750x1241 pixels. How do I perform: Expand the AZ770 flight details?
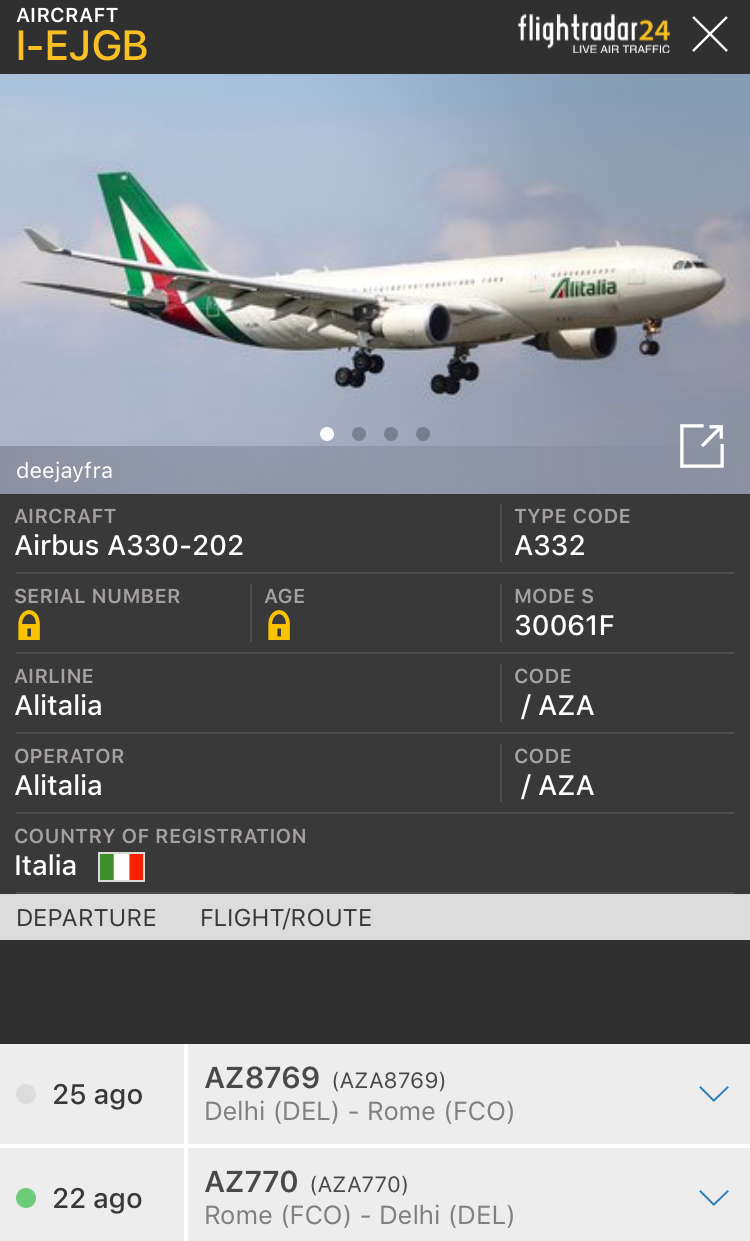714,1198
